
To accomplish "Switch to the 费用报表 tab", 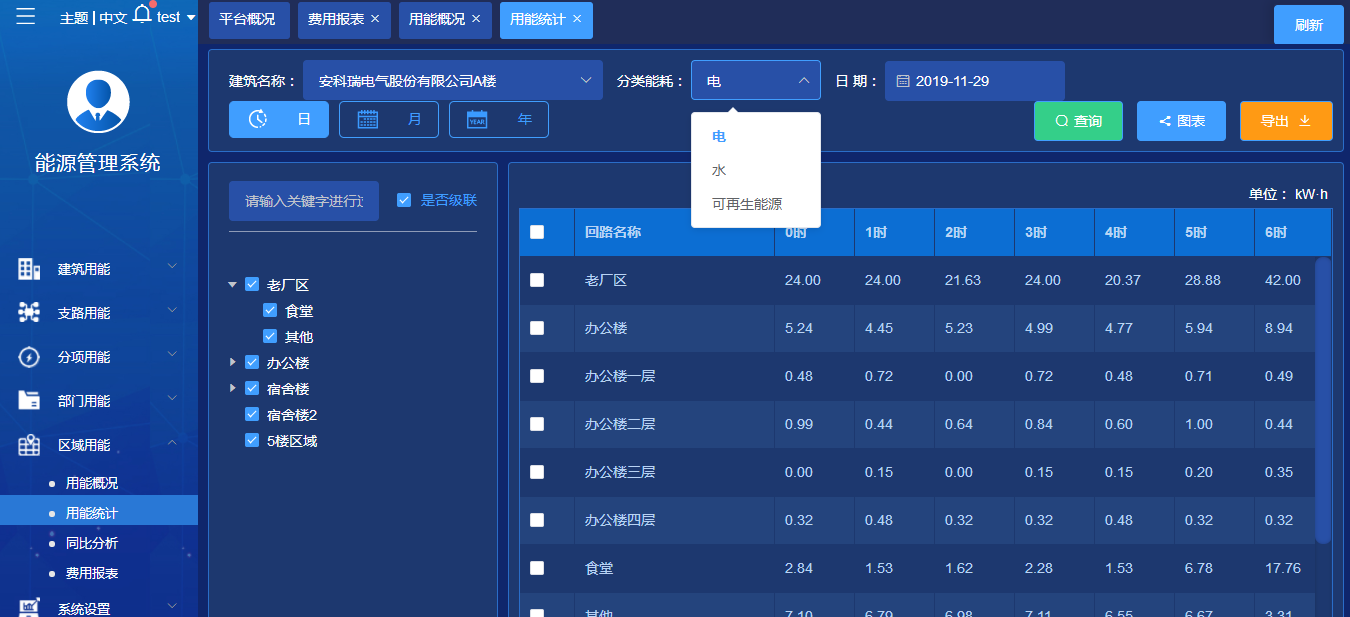I will (336, 19).
